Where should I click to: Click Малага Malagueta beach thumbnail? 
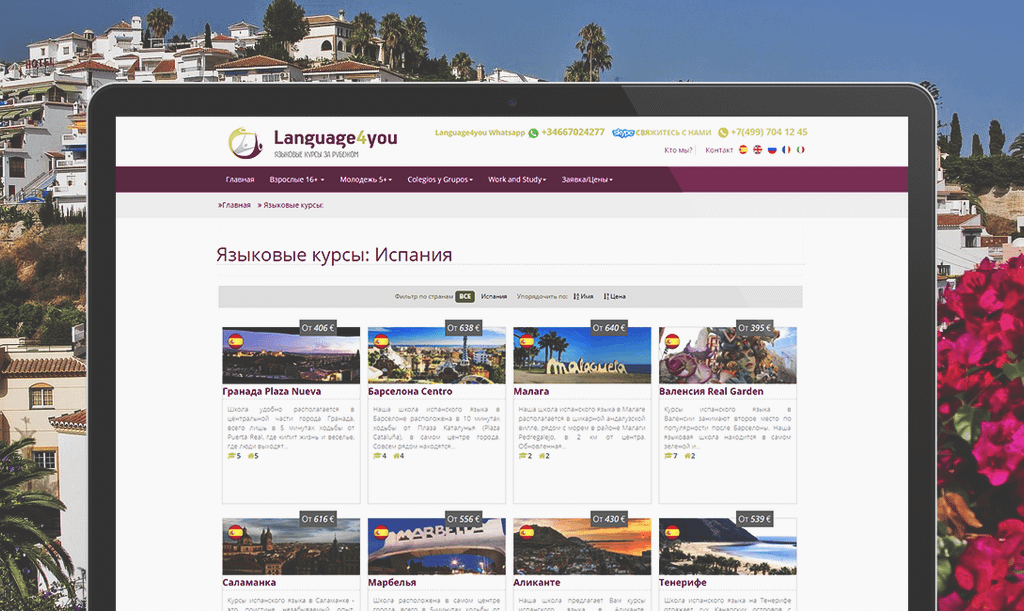583,355
